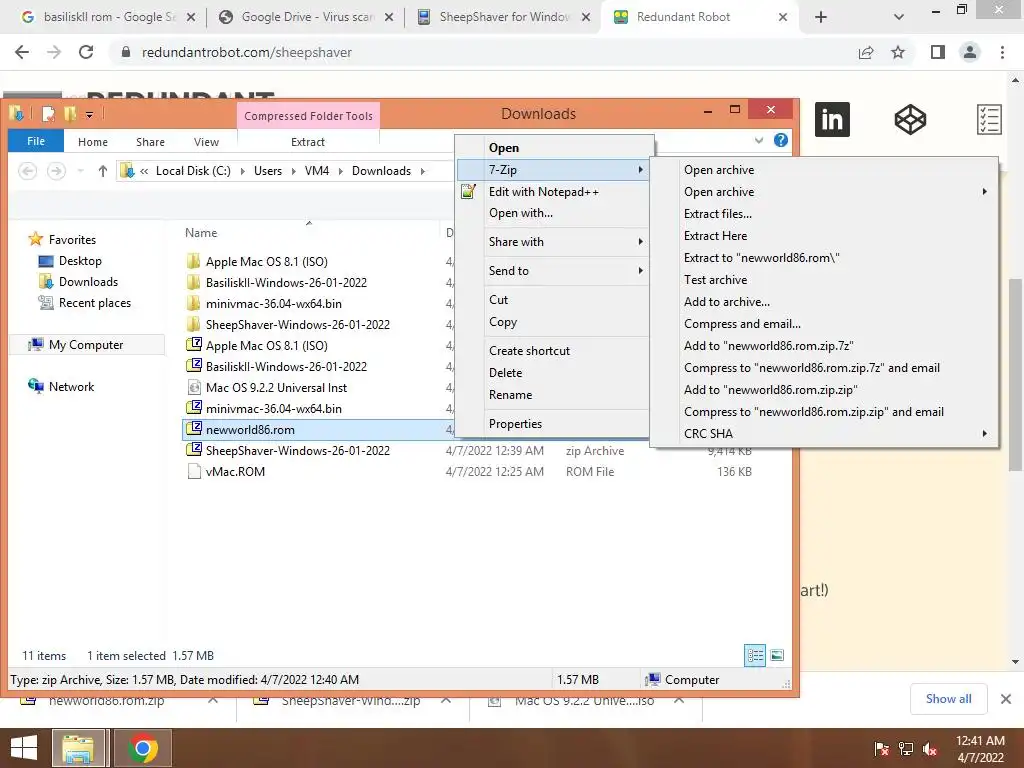The height and width of the screenshot is (768, 1024).
Task: Click File Explorer taskbar icon
Action: [x=78, y=748]
